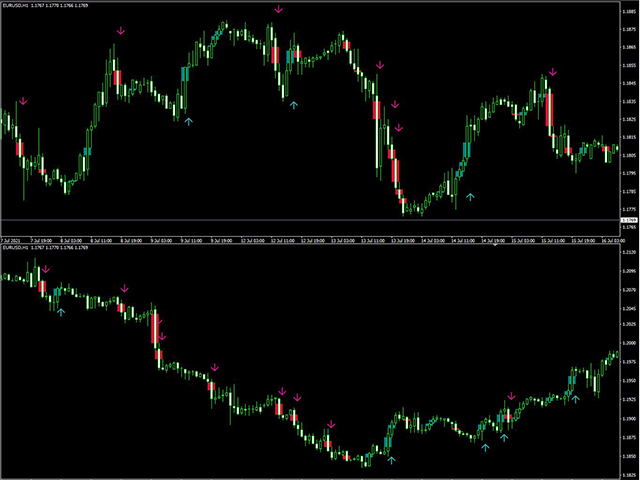
Task: Click the 8 Jul 11:00 time label
Action: pyautogui.click(x=100, y=241)
